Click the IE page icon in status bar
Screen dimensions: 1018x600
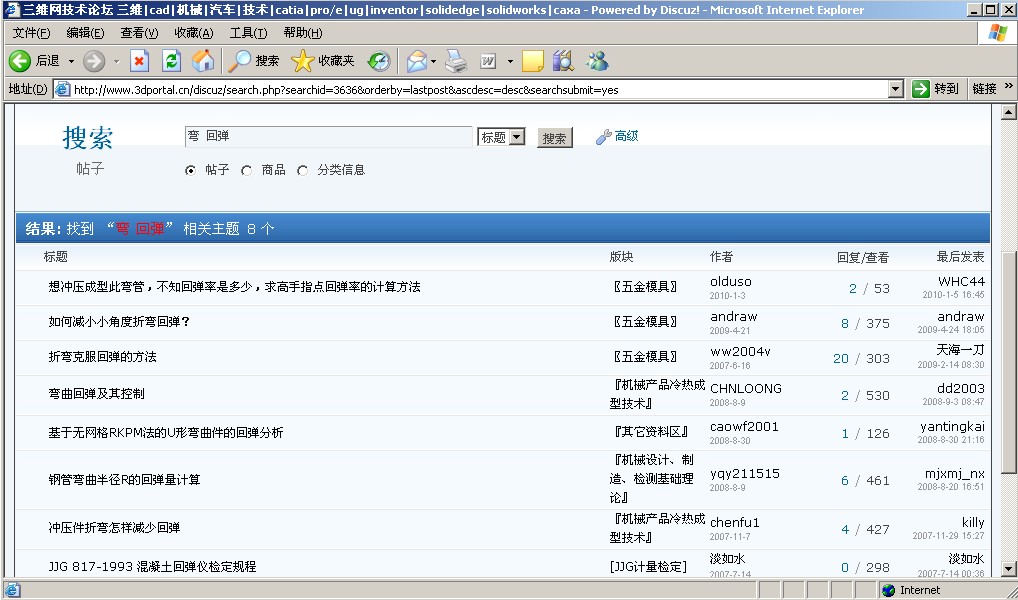pos(12,590)
